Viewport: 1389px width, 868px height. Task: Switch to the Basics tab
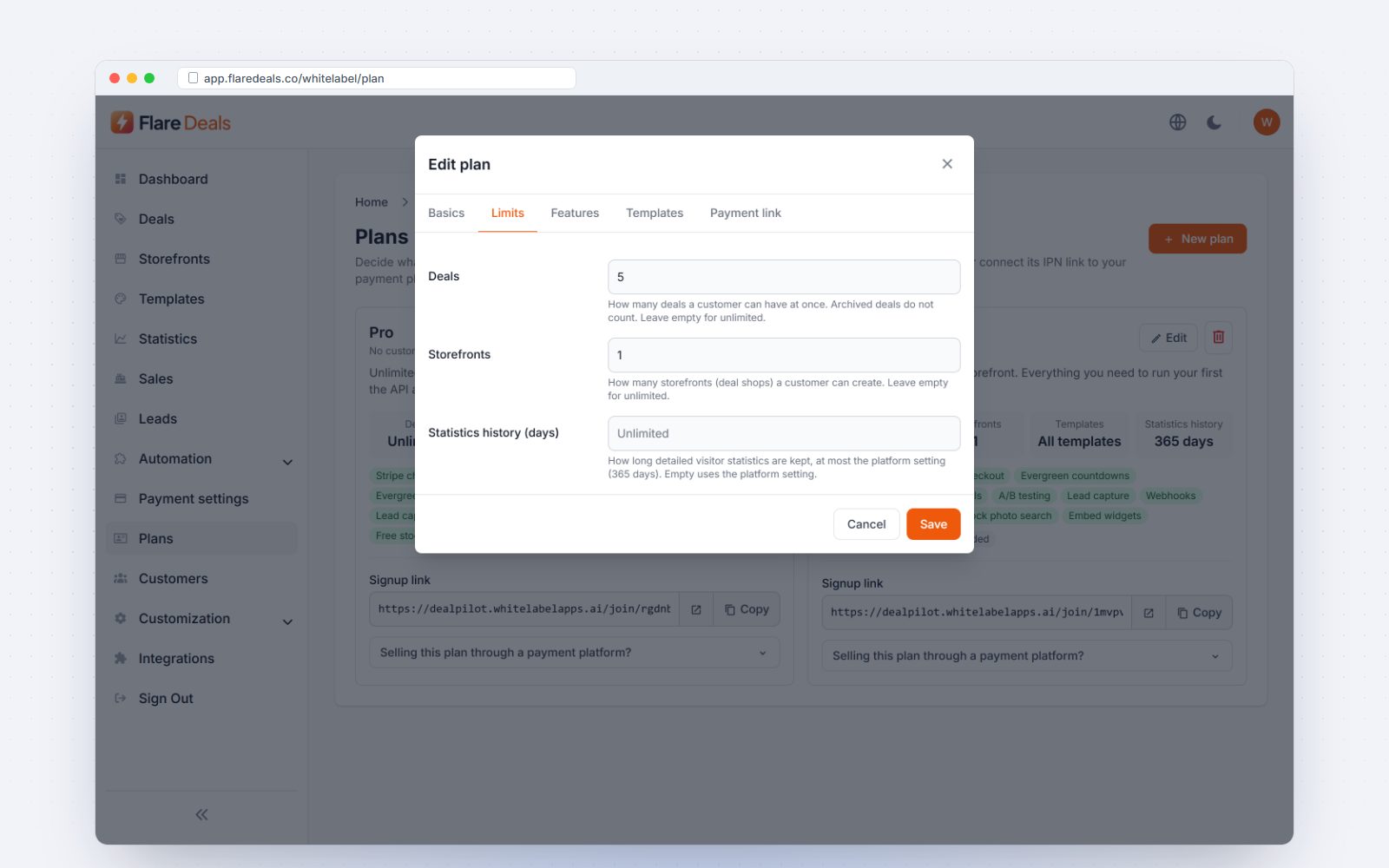point(446,213)
